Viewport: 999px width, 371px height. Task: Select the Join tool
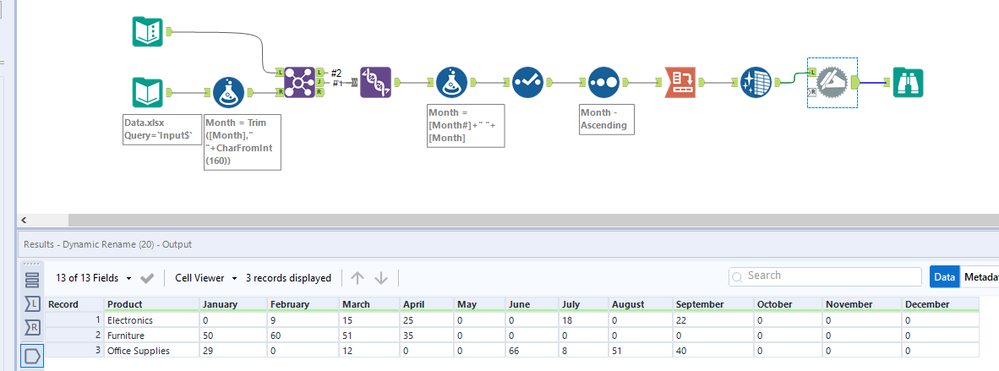tap(299, 82)
